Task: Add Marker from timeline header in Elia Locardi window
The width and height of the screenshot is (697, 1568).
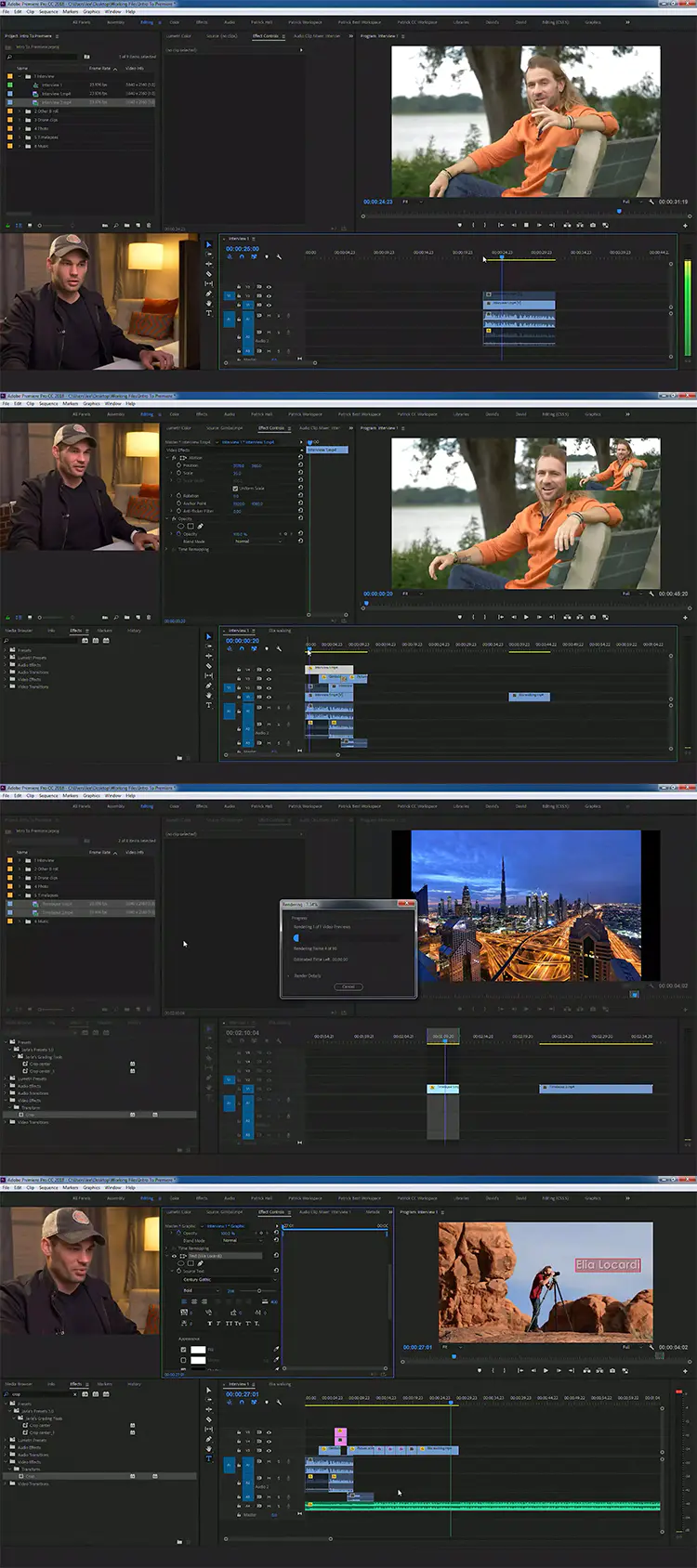Action: pyautogui.click(x=266, y=1402)
